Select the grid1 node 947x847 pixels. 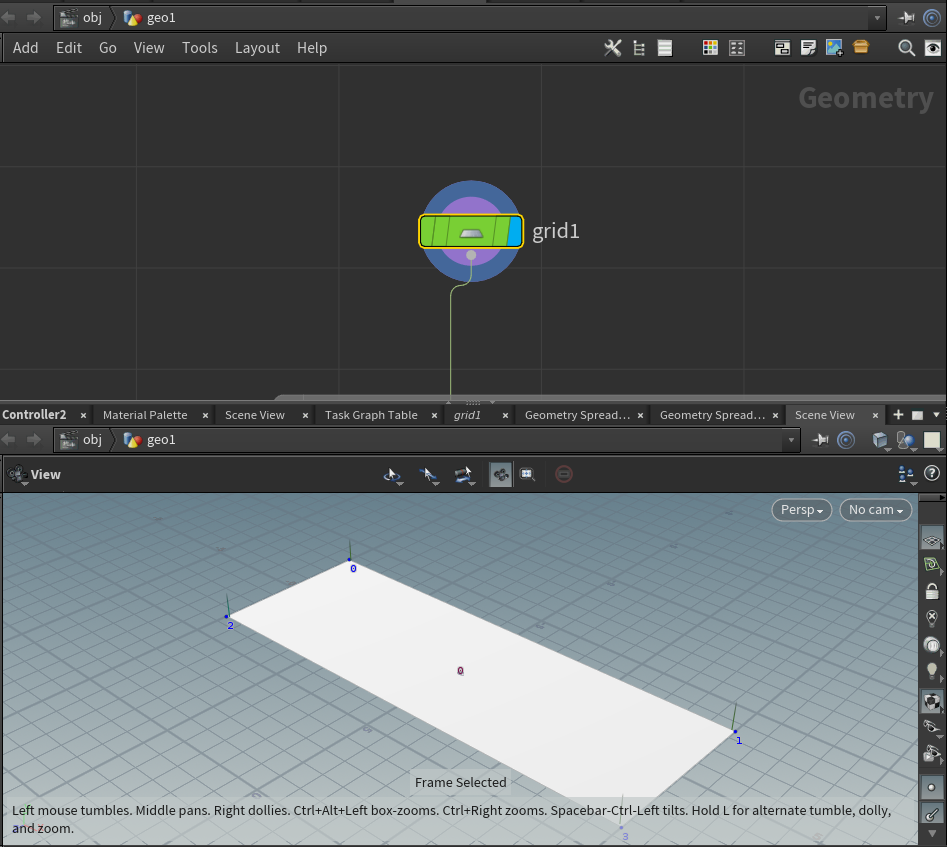[x=470, y=231]
